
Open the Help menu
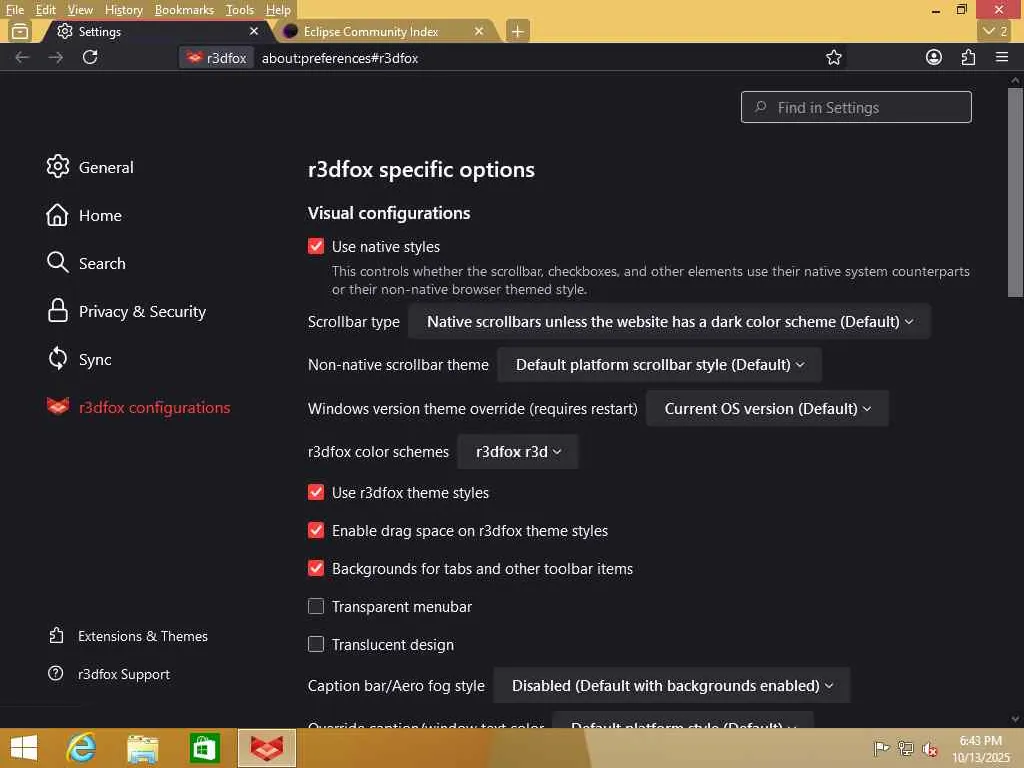pos(278,10)
